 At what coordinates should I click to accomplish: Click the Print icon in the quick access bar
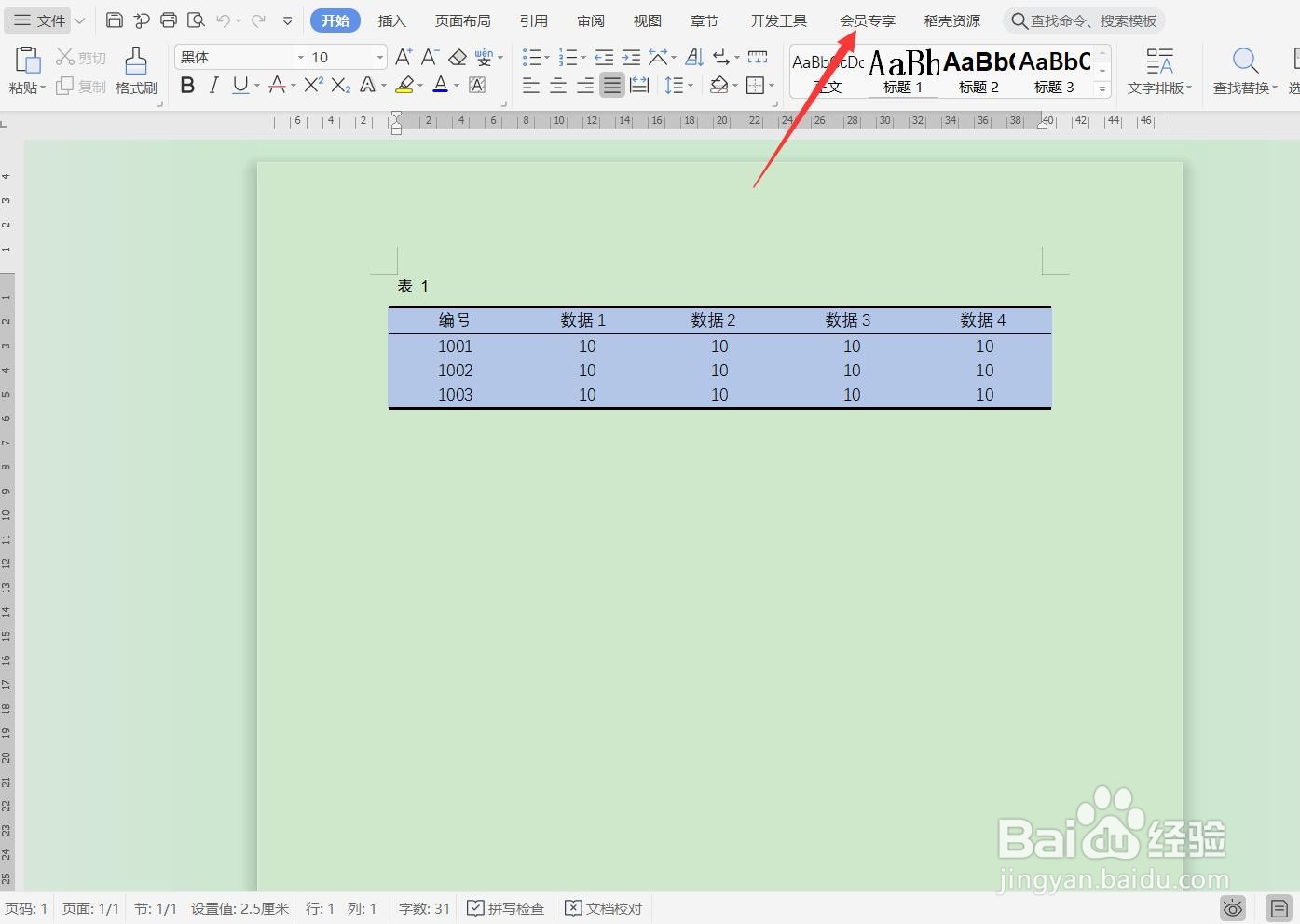click(x=169, y=20)
